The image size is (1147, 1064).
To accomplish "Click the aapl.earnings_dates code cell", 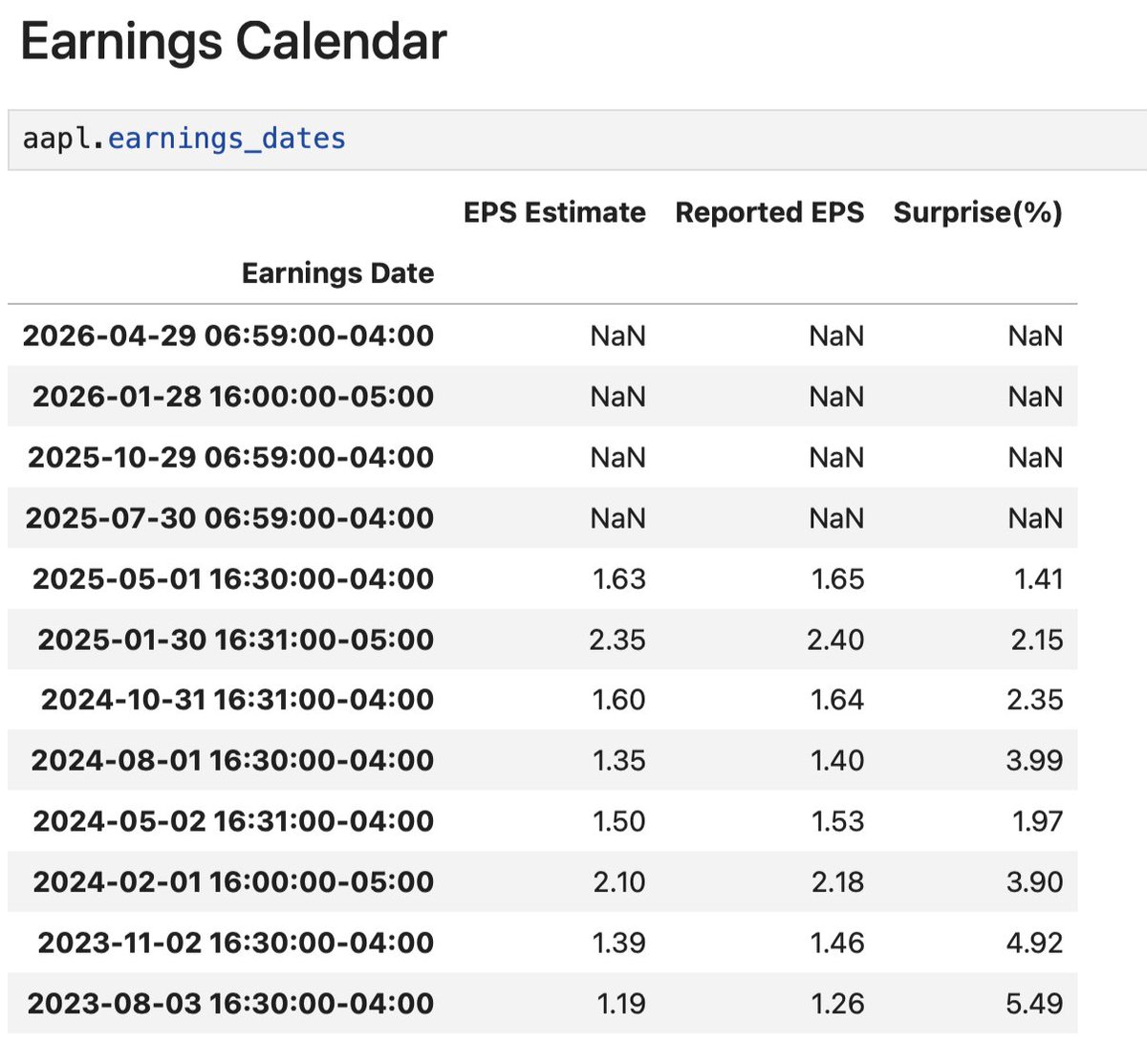I will tap(577, 140).
